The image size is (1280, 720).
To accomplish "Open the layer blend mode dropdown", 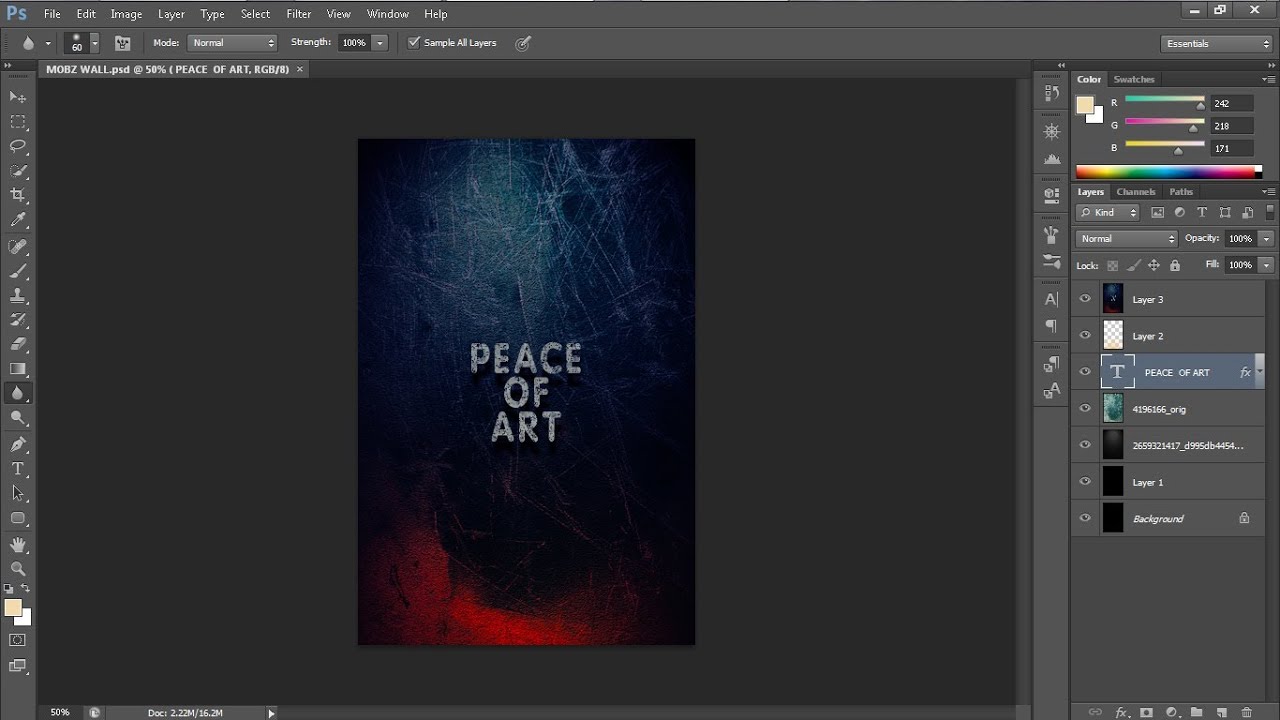I will (x=1127, y=239).
